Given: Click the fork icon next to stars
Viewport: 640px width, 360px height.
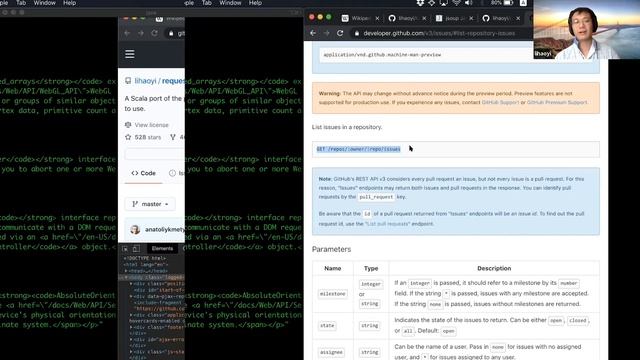Looking at the screenshot, I should coord(173,137).
